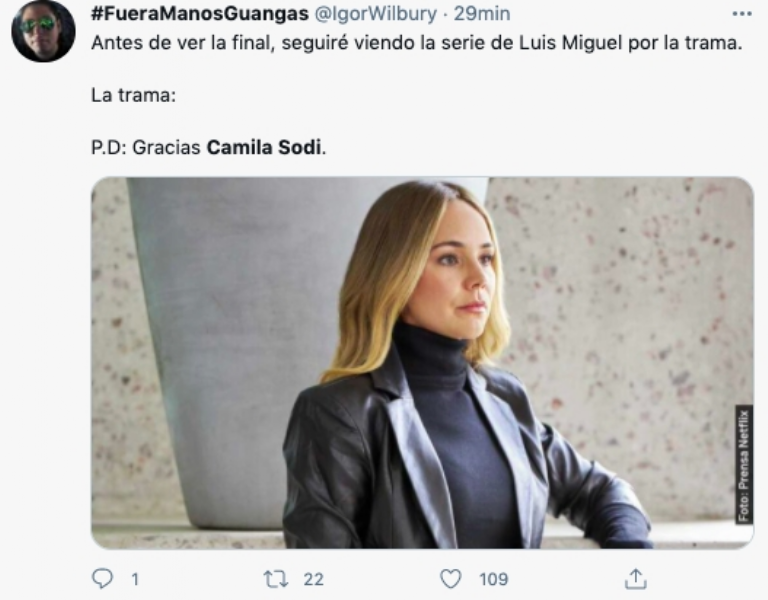Screen dimensions: 768x600
Task: Click the 'P.D: Gracias' text
Action: tap(146, 147)
